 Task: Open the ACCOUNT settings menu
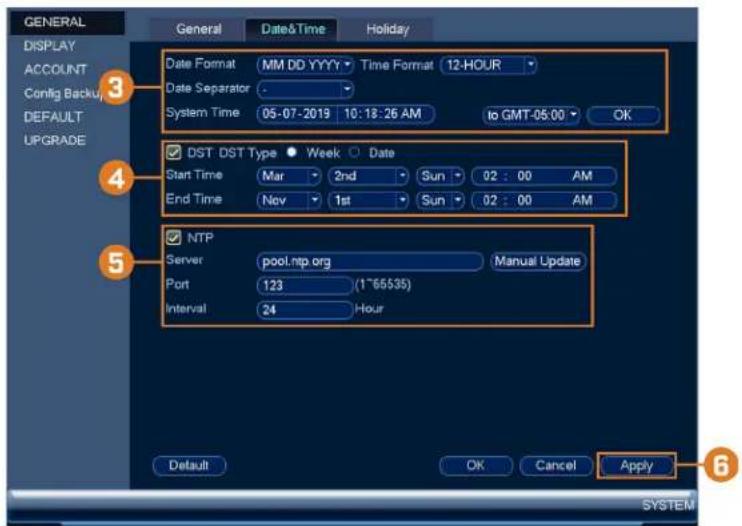[x=55, y=70]
